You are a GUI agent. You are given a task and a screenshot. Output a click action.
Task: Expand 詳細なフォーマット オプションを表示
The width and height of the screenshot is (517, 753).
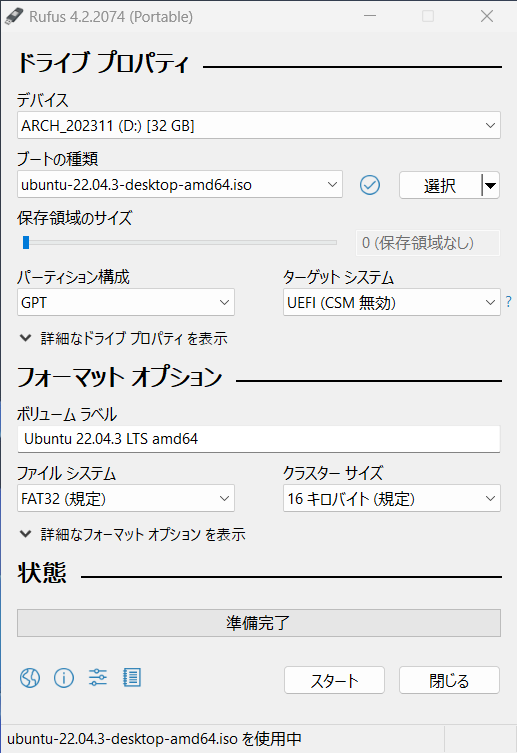pos(132,534)
